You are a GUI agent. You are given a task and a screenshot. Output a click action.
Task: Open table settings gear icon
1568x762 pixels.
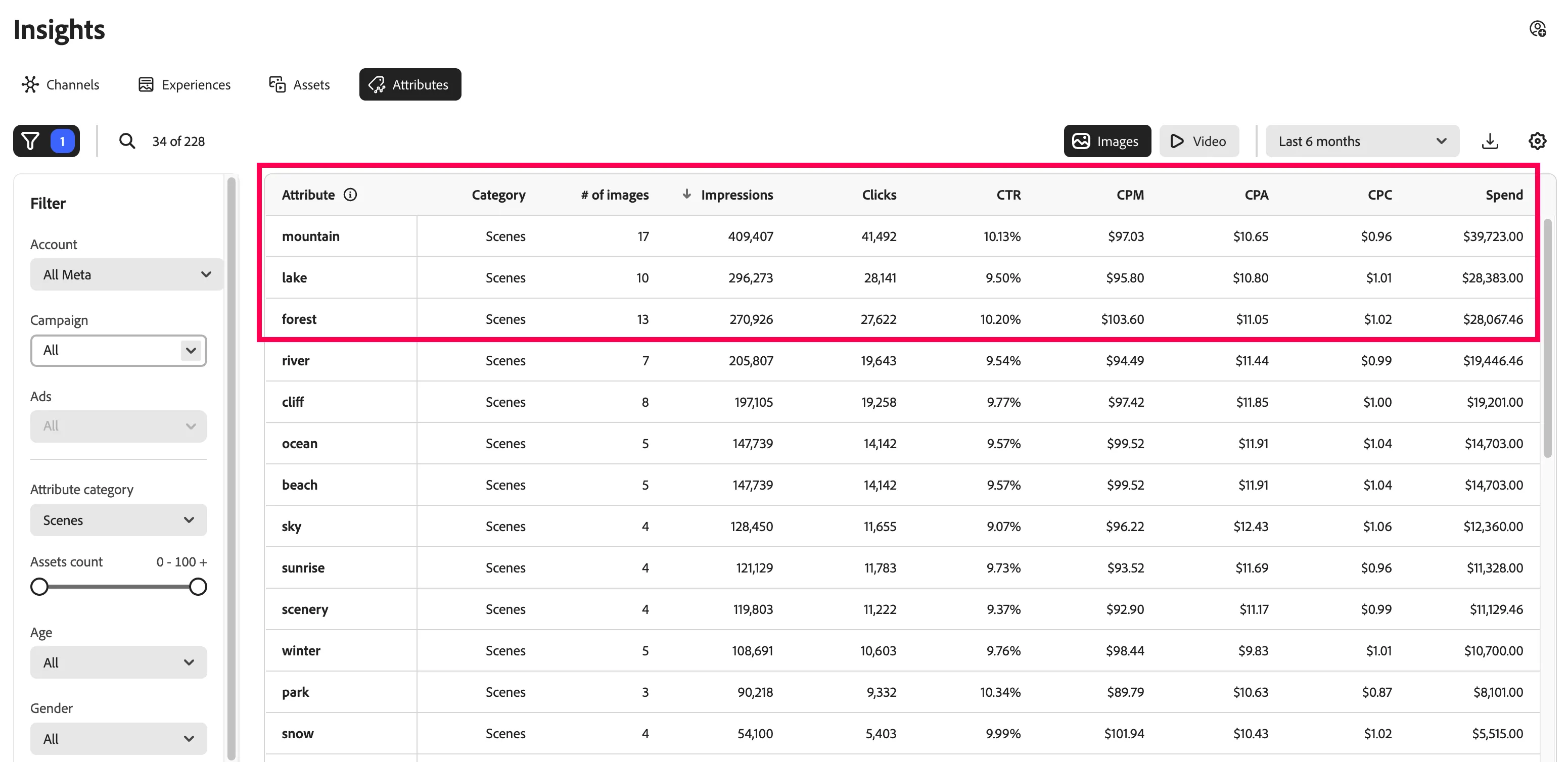(1537, 141)
